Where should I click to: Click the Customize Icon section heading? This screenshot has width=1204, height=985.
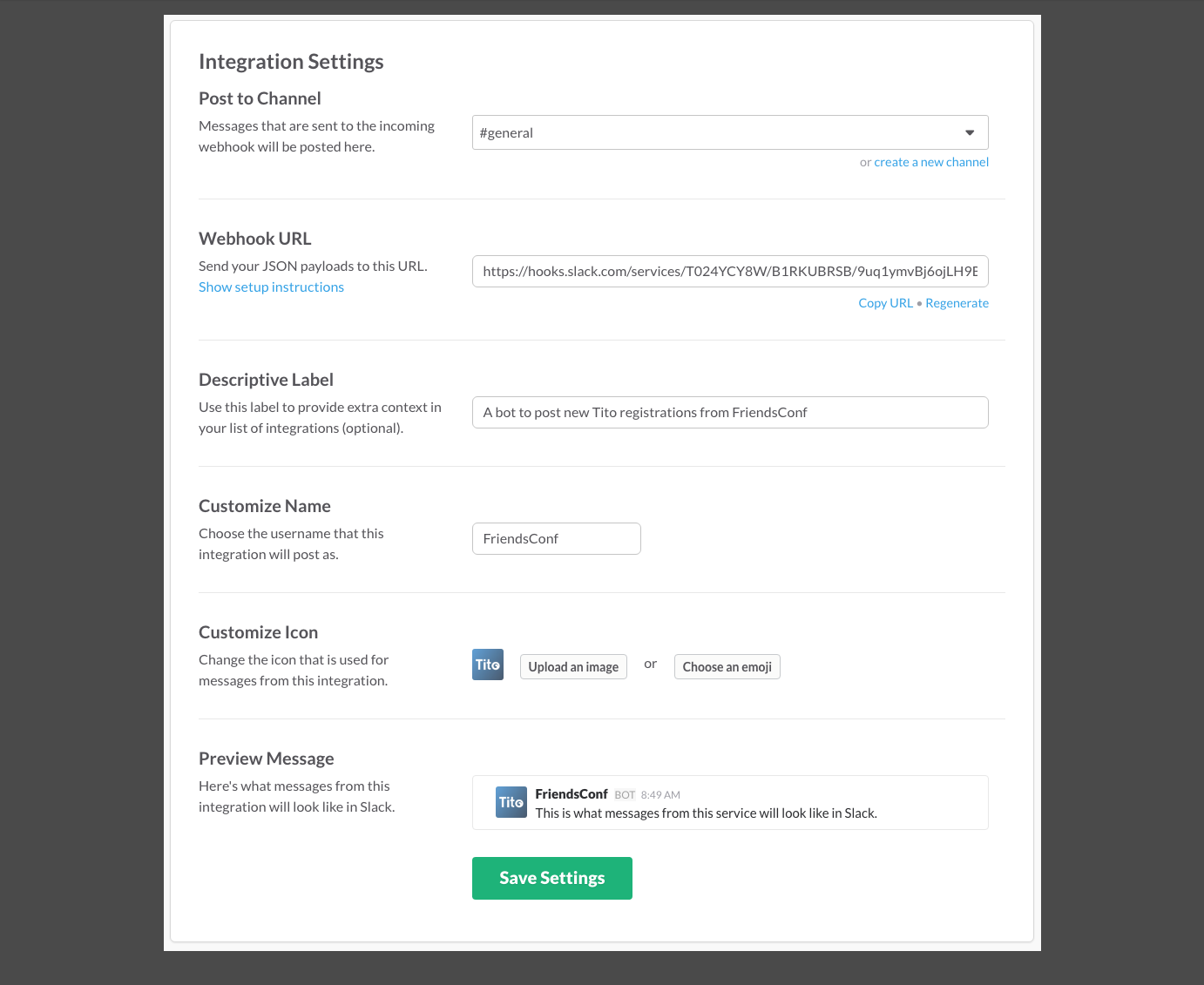(258, 632)
